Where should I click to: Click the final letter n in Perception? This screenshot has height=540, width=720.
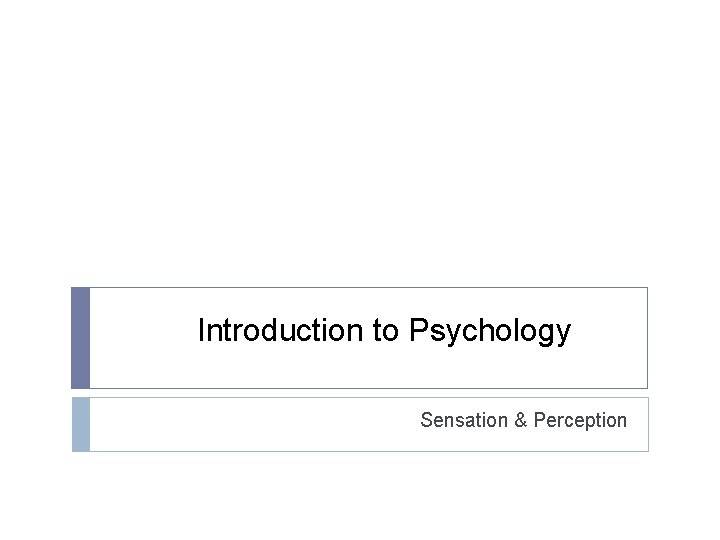[x=622, y=422]
